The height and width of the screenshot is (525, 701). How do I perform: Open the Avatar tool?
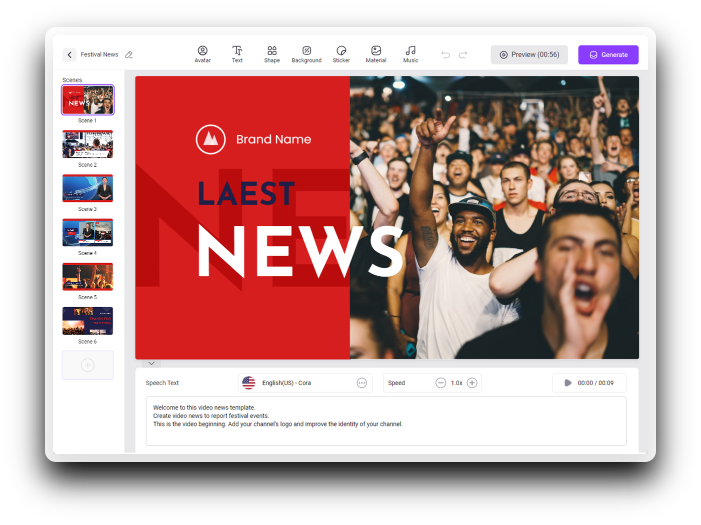[x=202, y=54]
